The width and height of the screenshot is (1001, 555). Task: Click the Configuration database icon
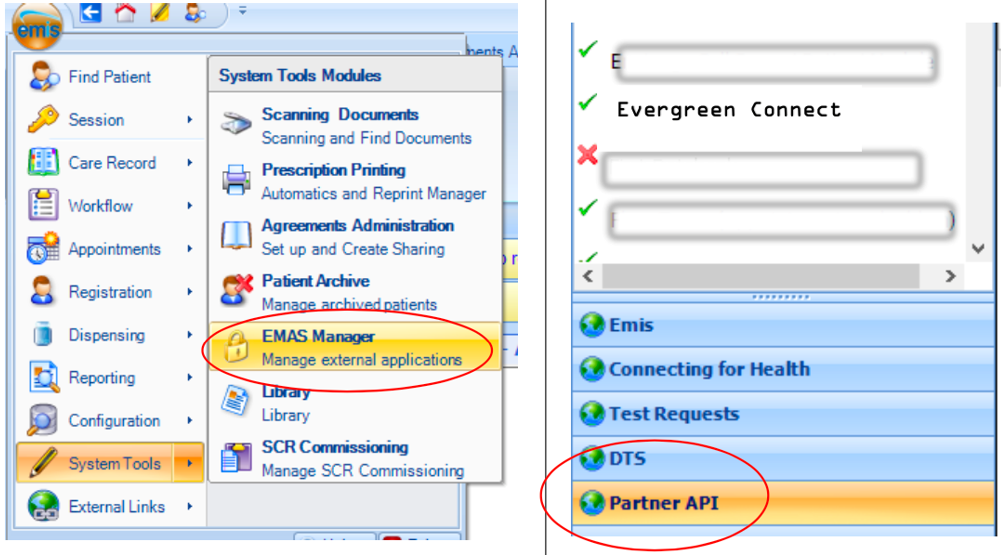[43, 420]
